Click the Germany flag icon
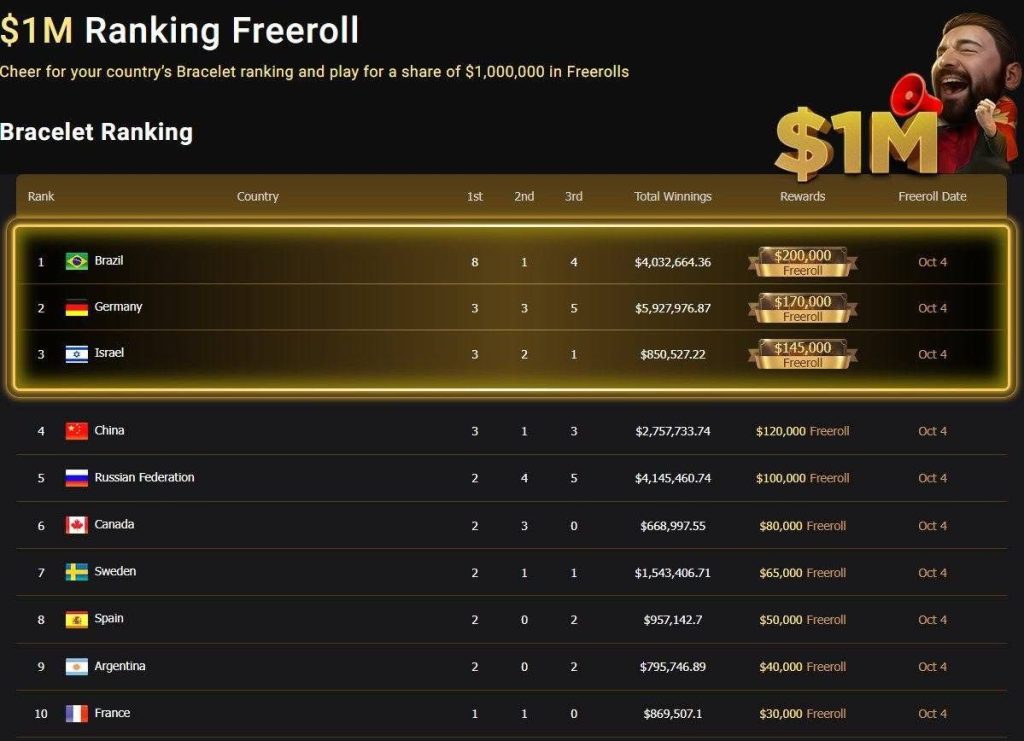The image size is (1024, 741). pyautogui.click(x=77, y=308)
